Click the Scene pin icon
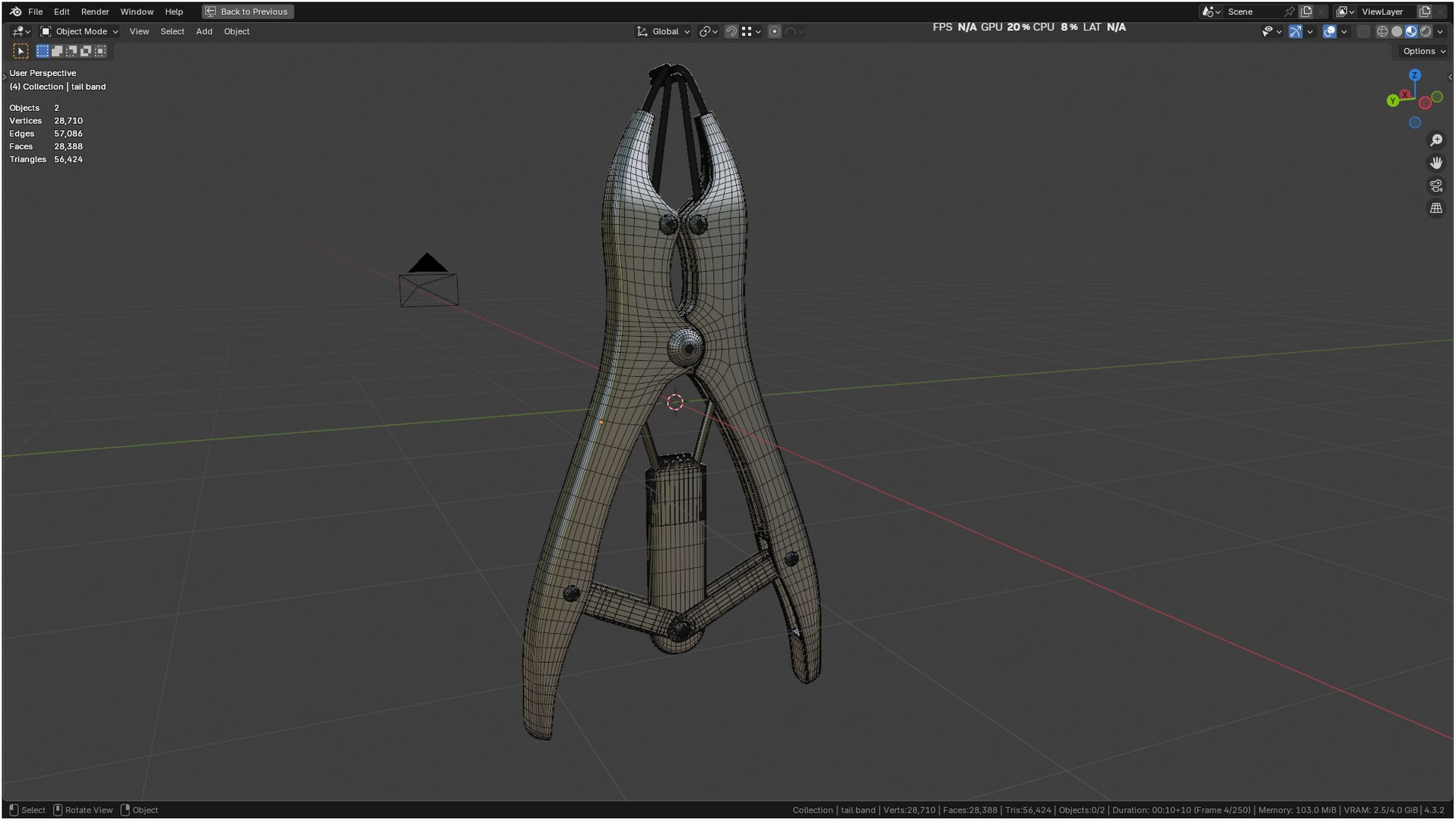The height and width of the screenshot is (821, 1456). pyautogui.click(x=1289, y=11)
